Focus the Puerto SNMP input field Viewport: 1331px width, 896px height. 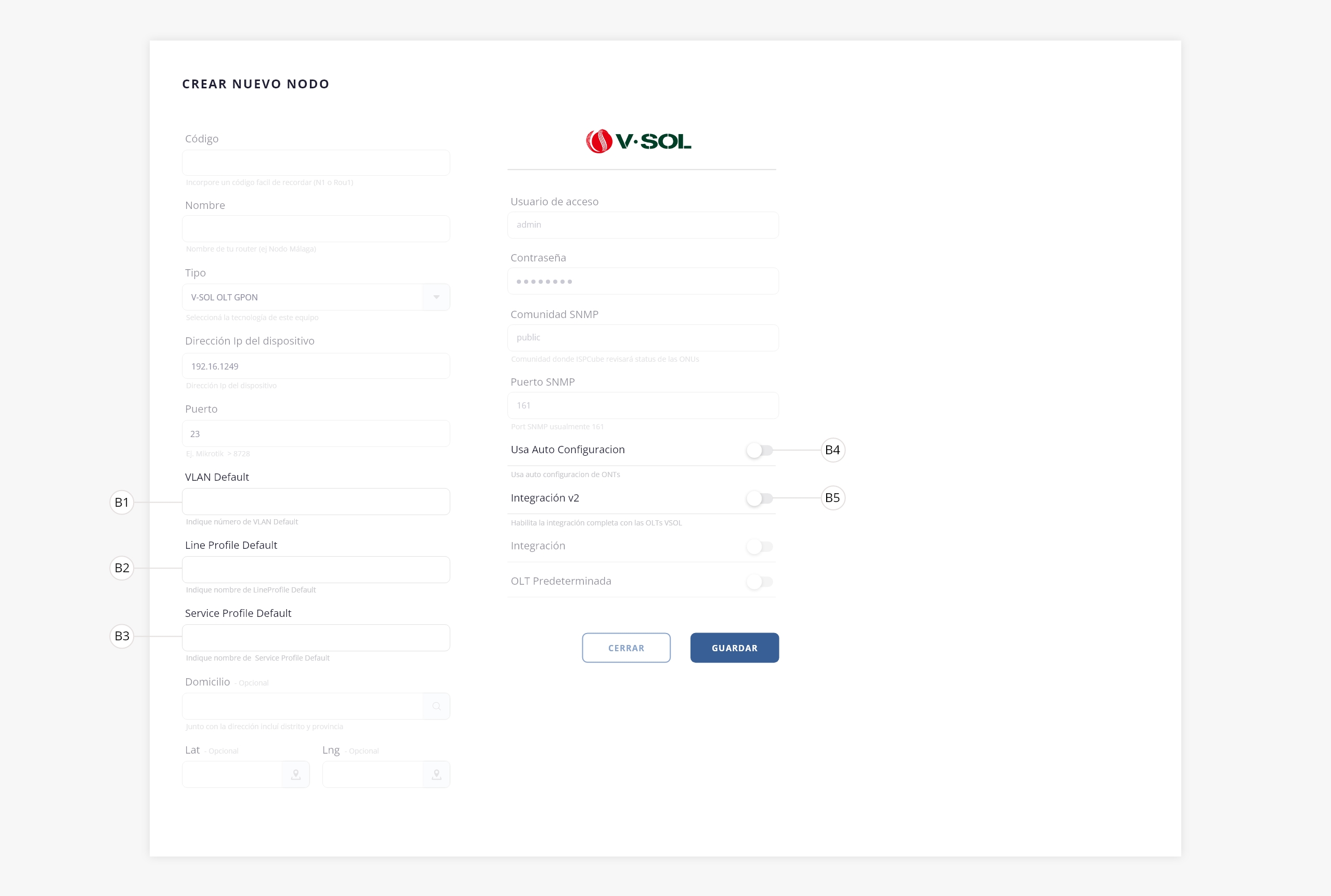click(642, 405)
